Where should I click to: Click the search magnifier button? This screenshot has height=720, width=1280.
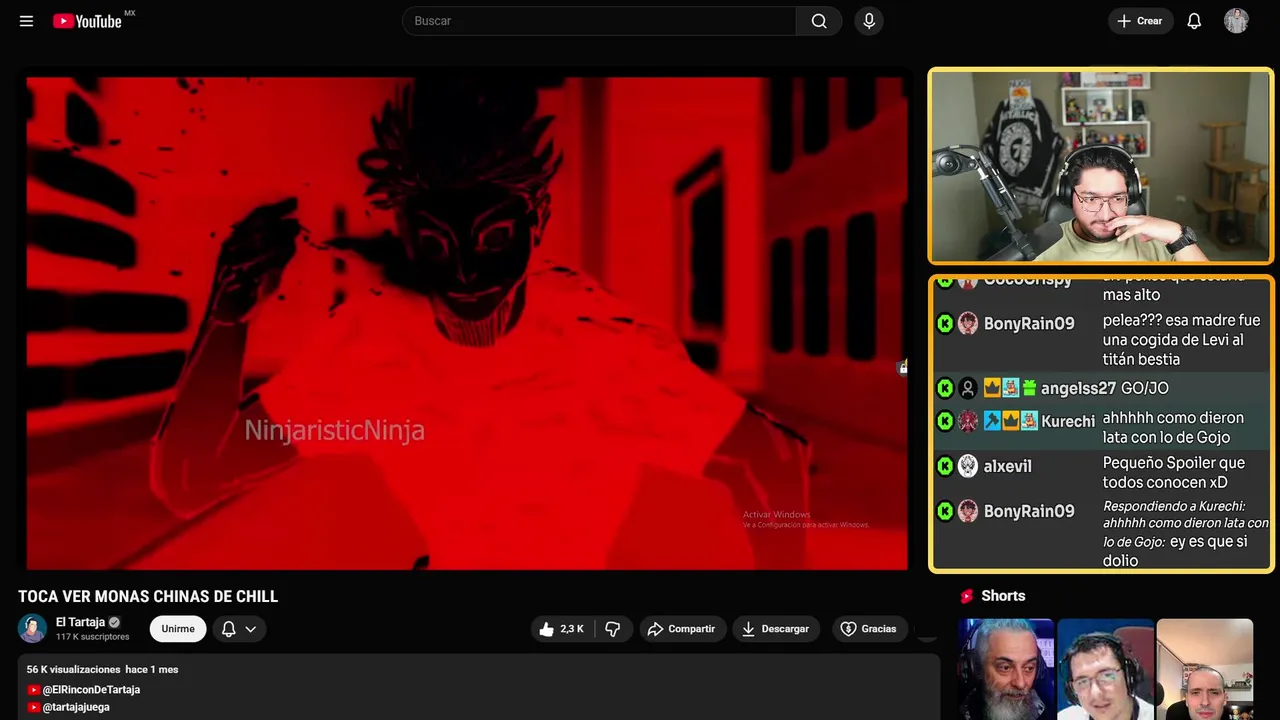tap(819, 21)
